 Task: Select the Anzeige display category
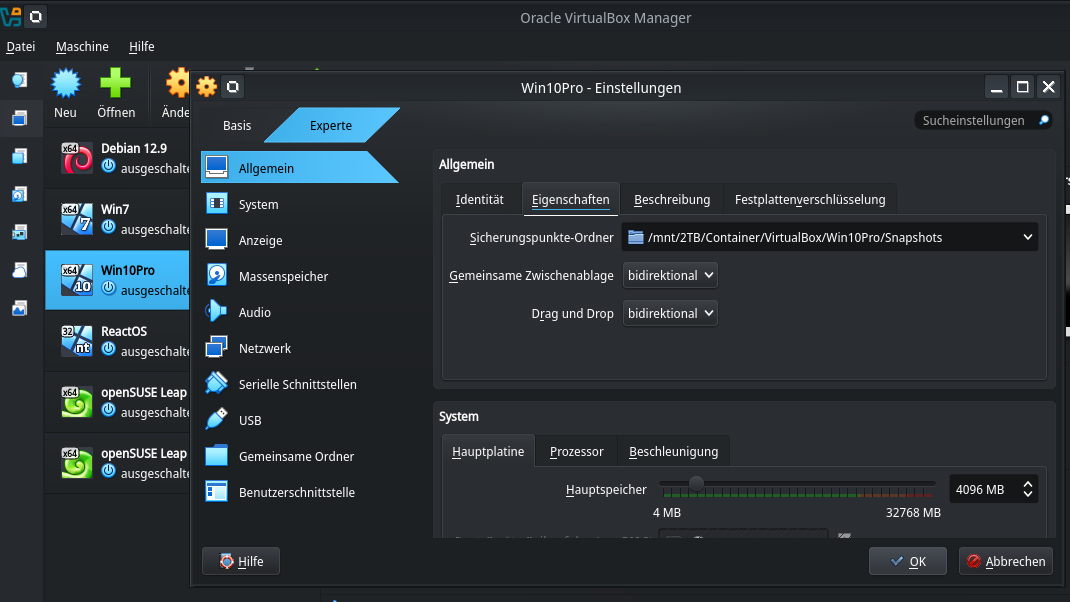260,240
